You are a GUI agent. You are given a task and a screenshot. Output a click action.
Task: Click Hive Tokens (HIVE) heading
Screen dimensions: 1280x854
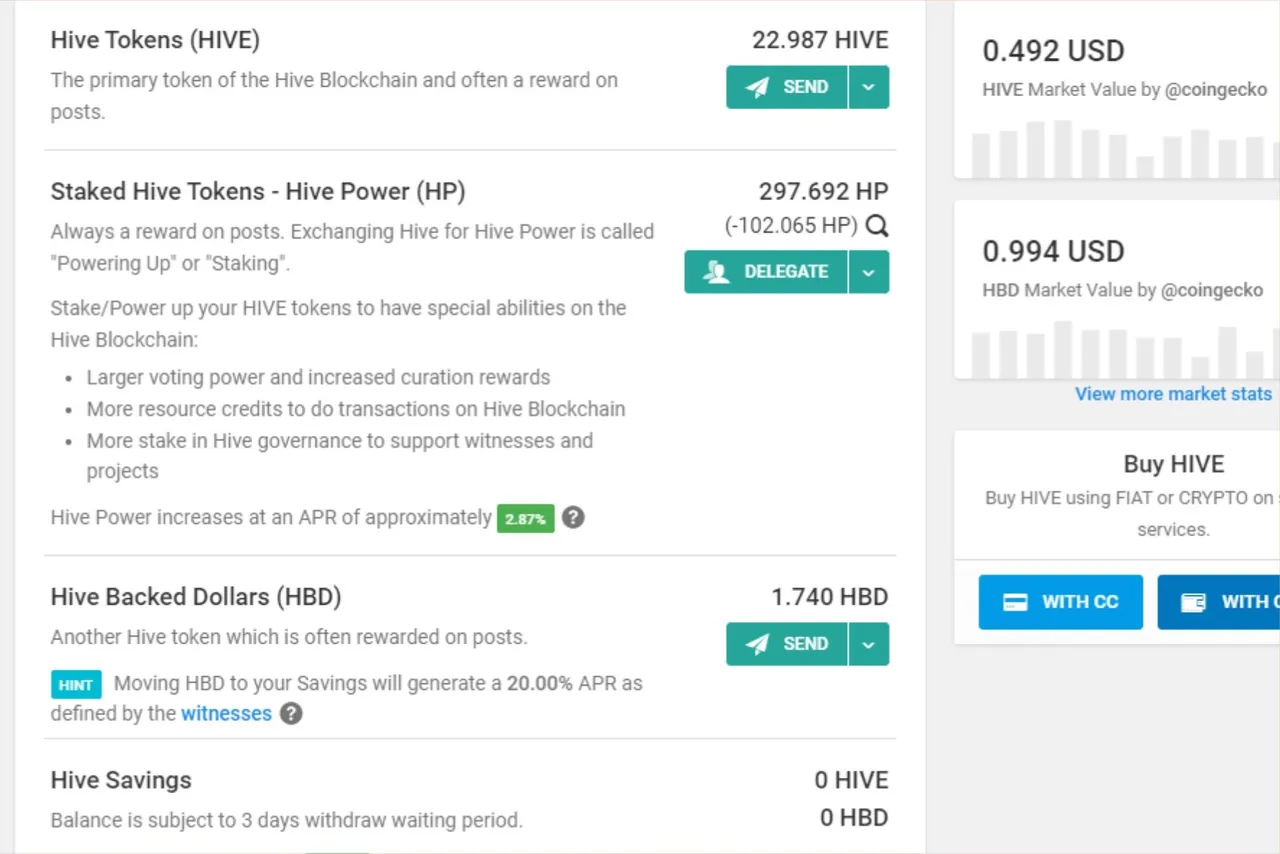click(x=155, y=40)
